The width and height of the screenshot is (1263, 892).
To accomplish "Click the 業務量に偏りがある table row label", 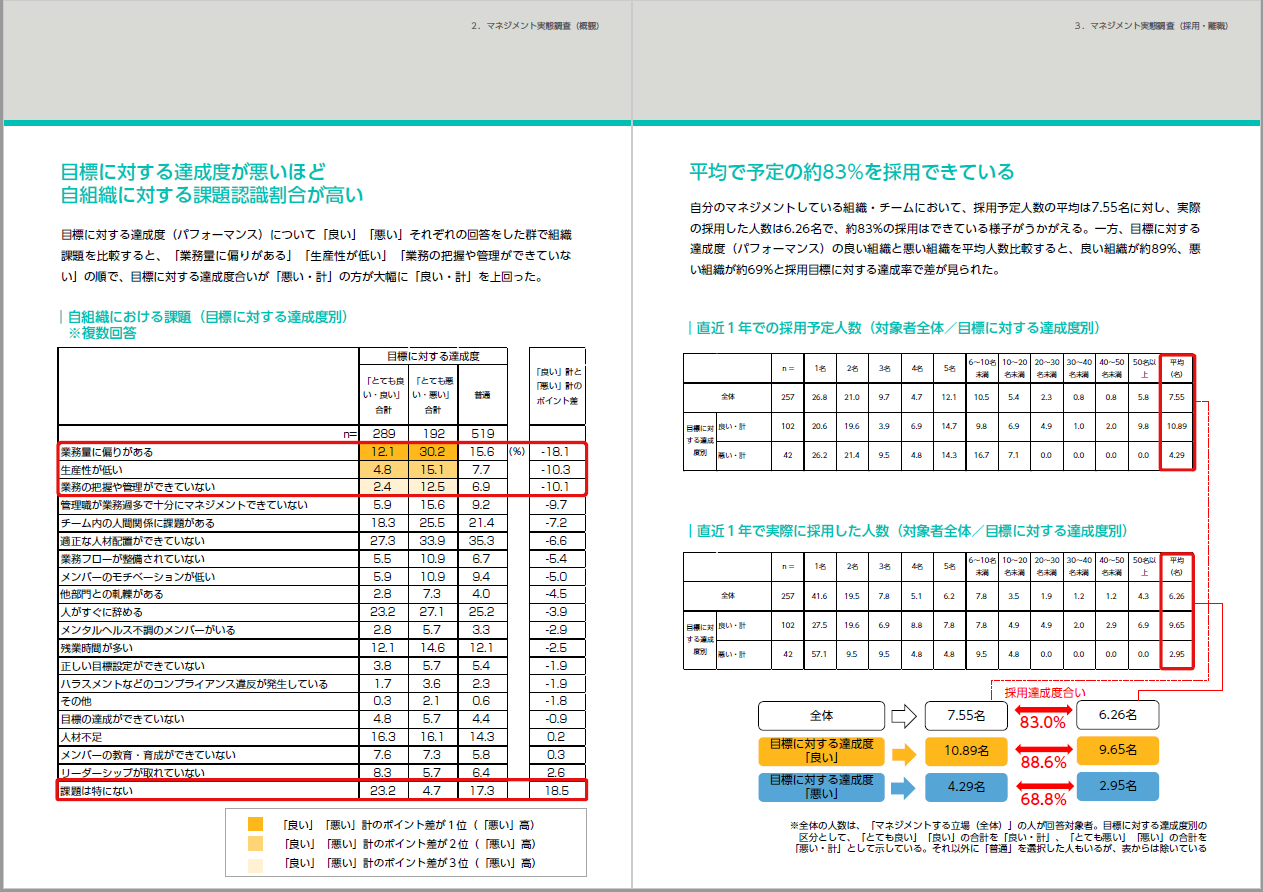I will pyautogui.click(x=108, y=452).
